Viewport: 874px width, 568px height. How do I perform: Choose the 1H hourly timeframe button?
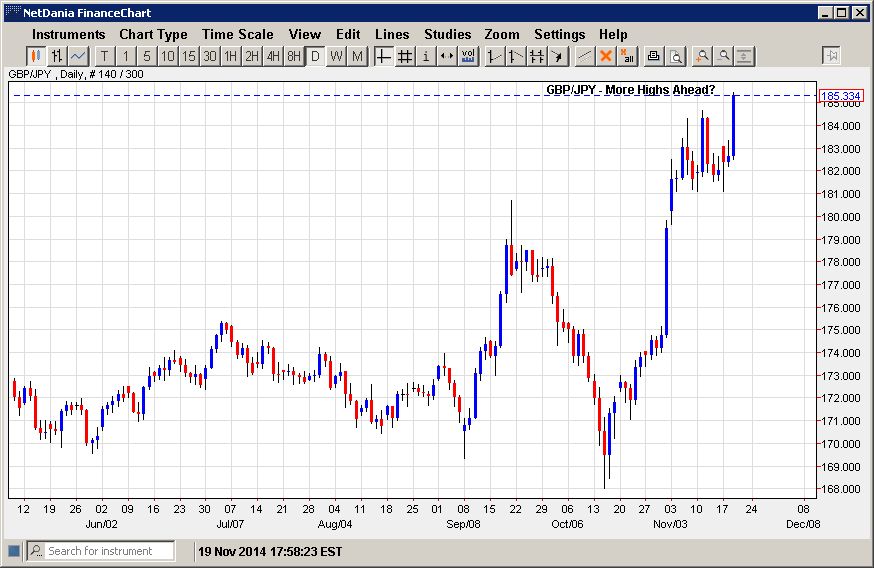click(x=231, y=56)
